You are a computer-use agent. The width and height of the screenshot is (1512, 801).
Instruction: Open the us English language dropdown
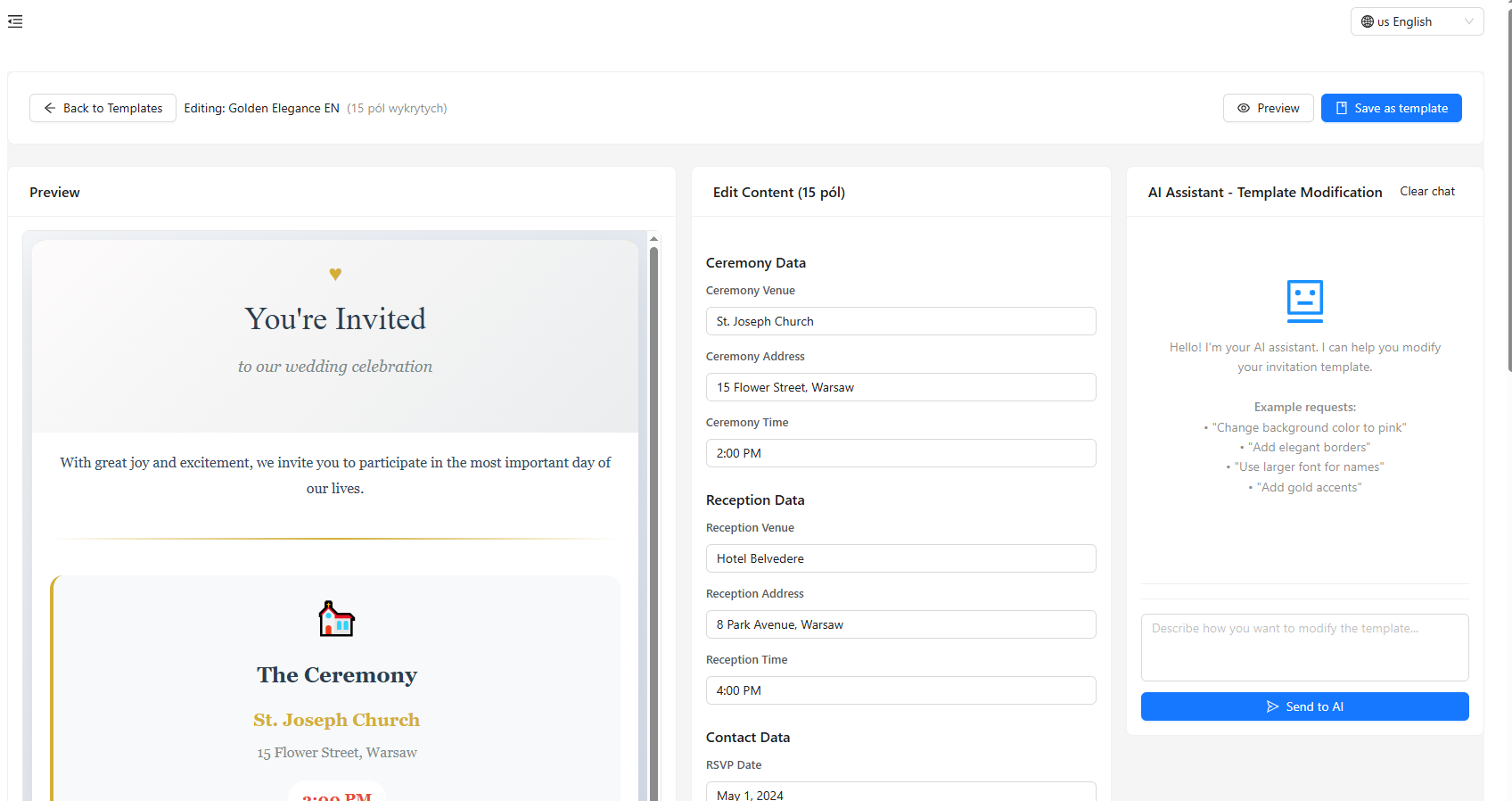[x=1417, y=21]
